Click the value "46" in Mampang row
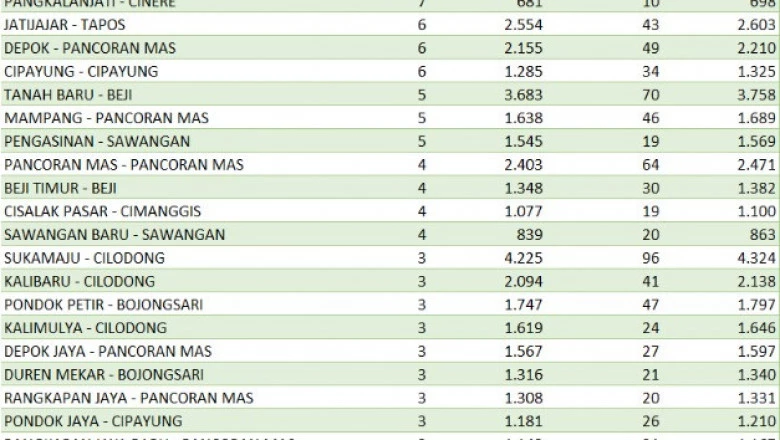Screen dimensions: 780x440 651,118
